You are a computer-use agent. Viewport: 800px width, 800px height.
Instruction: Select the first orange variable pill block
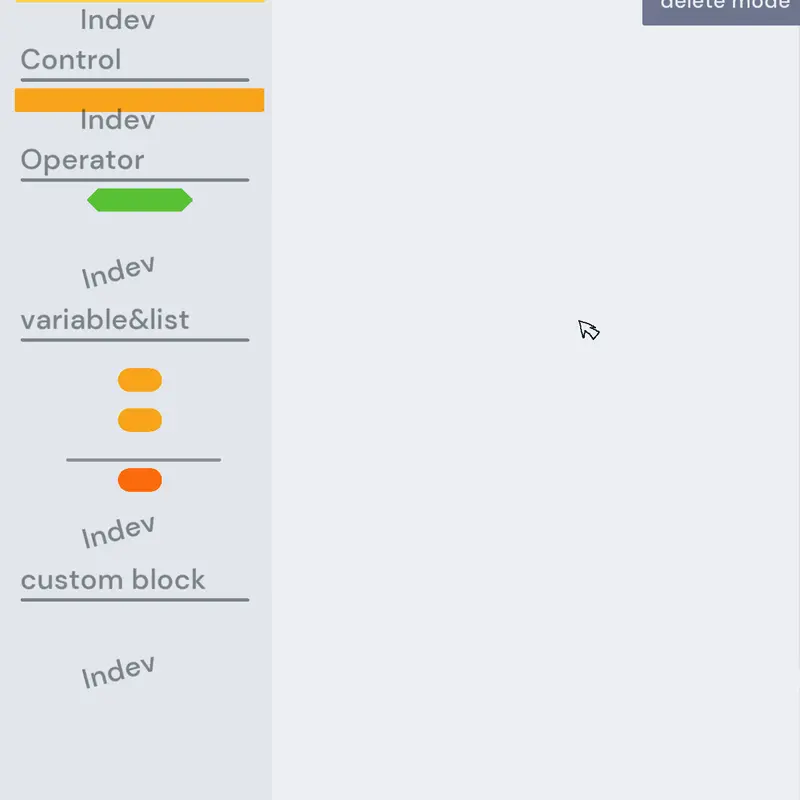click(140, 380)
